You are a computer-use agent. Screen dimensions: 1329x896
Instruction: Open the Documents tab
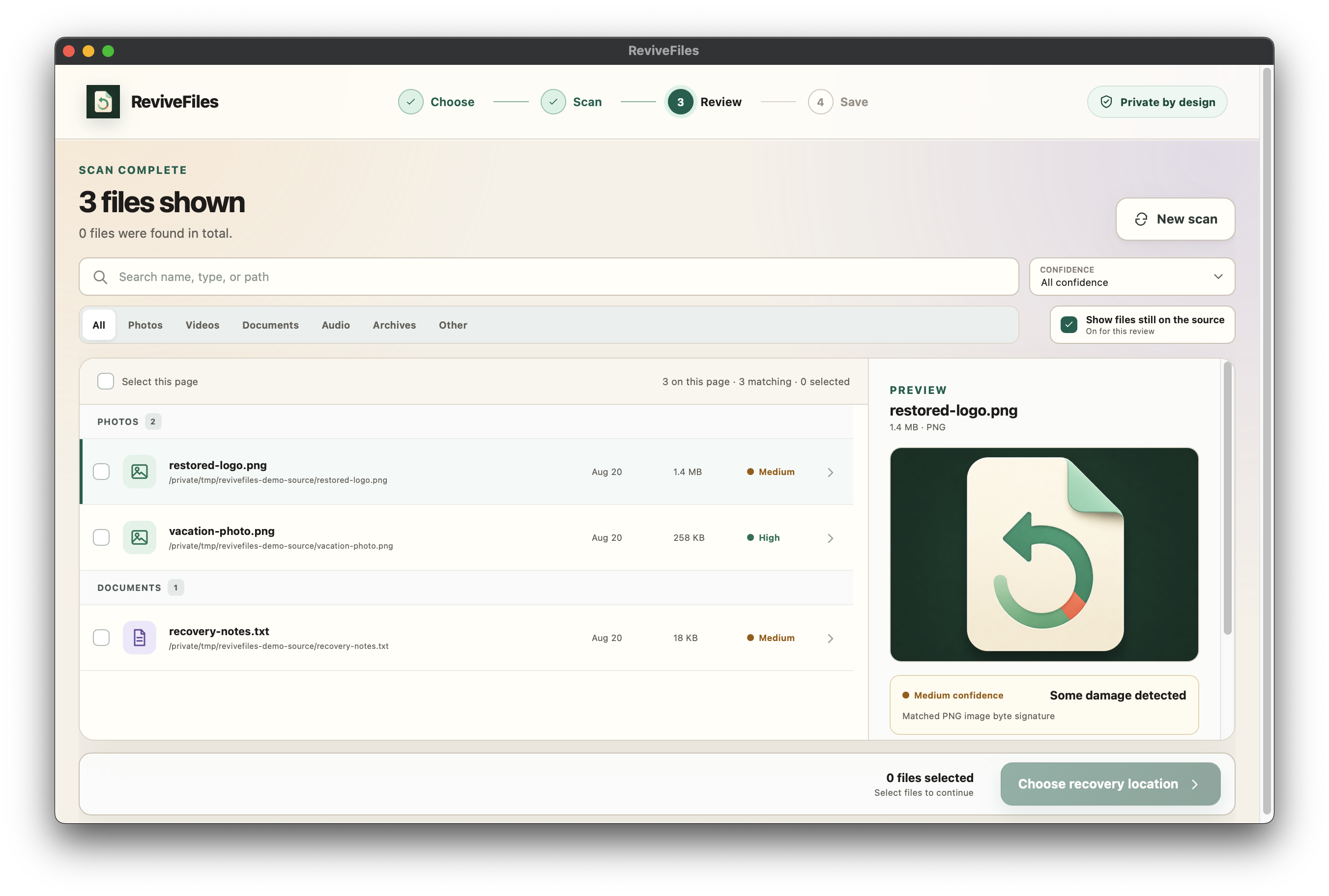click(270, 325)
